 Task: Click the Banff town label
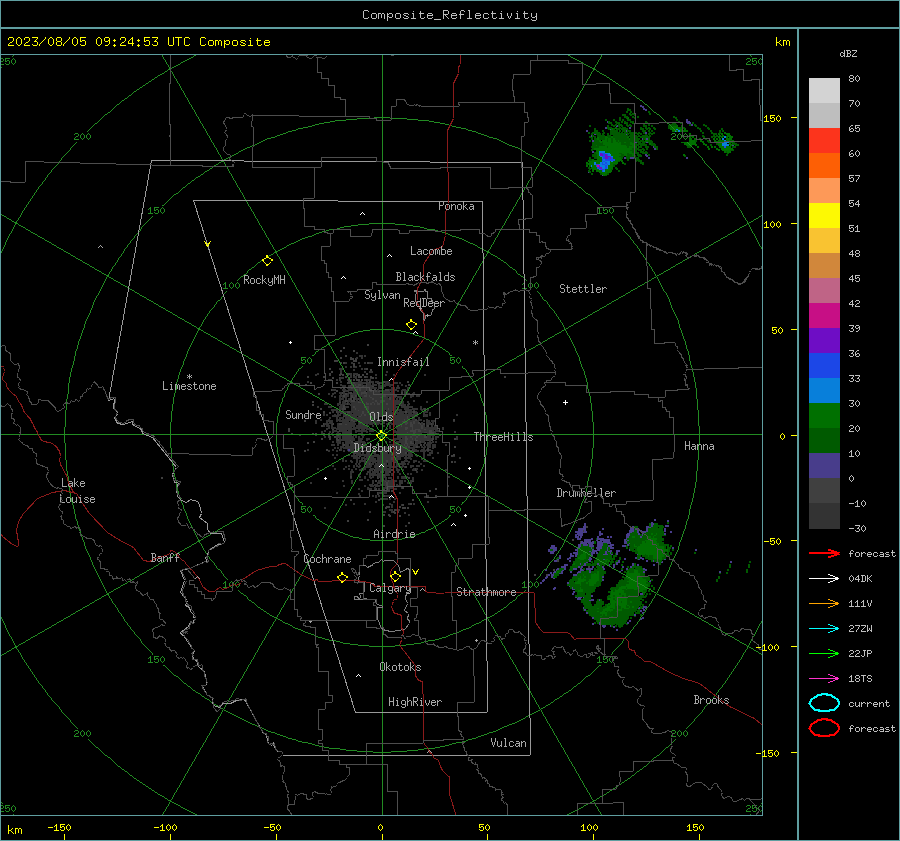coord(165,558)
